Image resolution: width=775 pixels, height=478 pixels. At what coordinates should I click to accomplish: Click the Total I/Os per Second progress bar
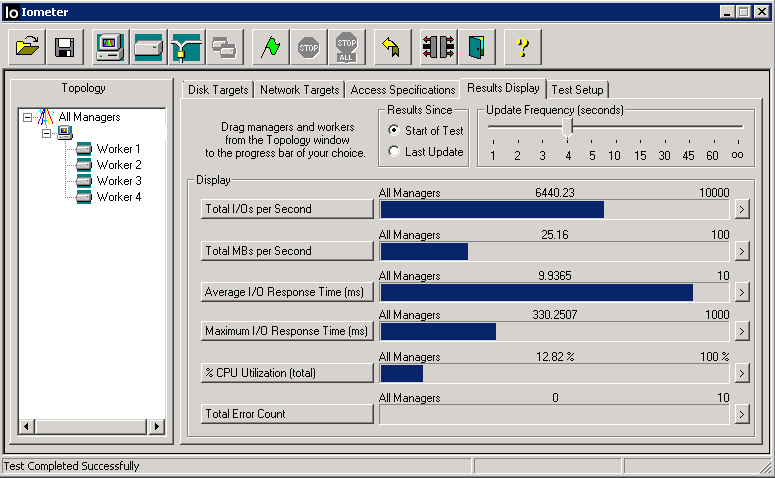click(554, 210)
